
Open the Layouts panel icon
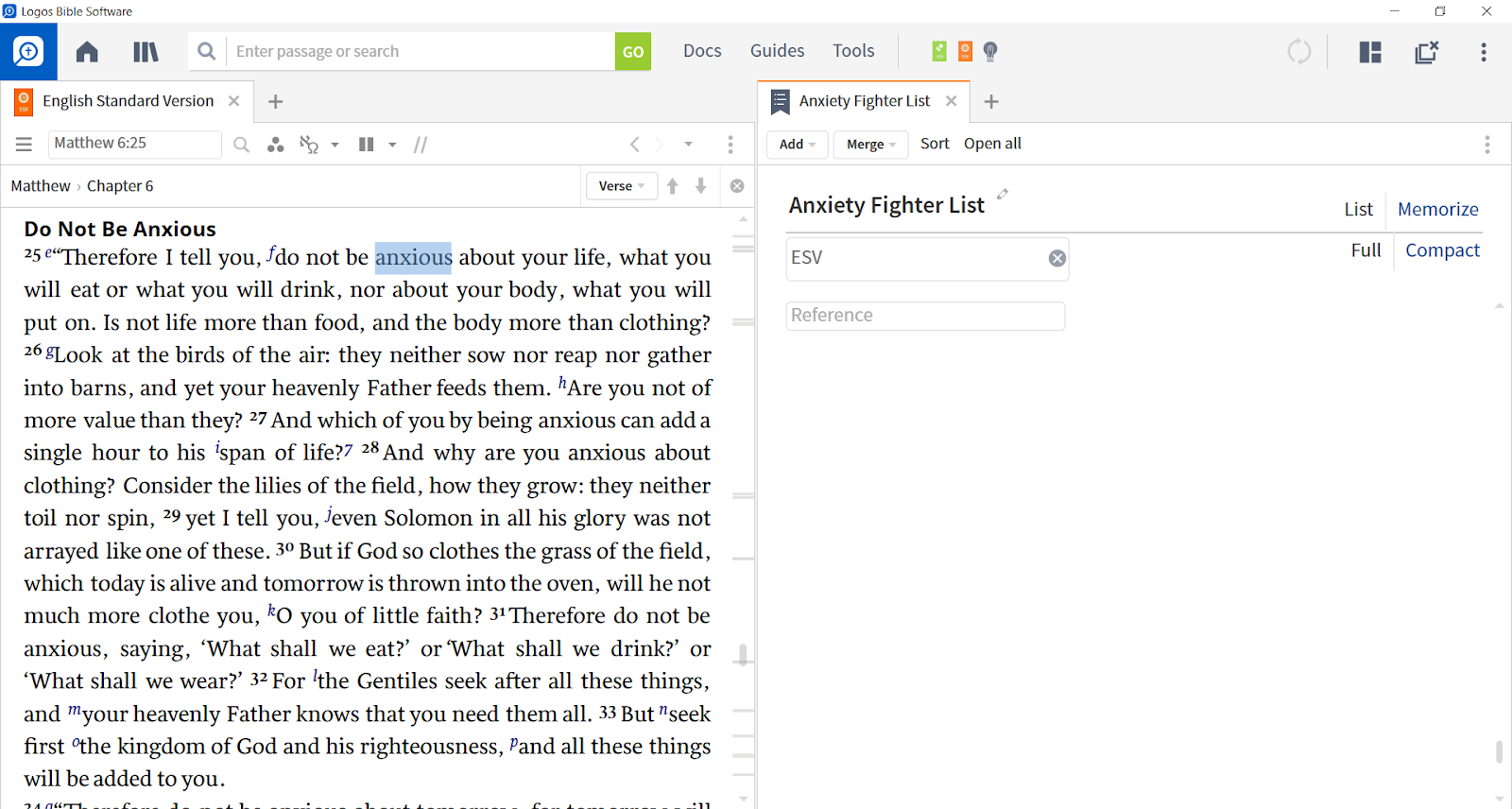(x=1370, y=52)
